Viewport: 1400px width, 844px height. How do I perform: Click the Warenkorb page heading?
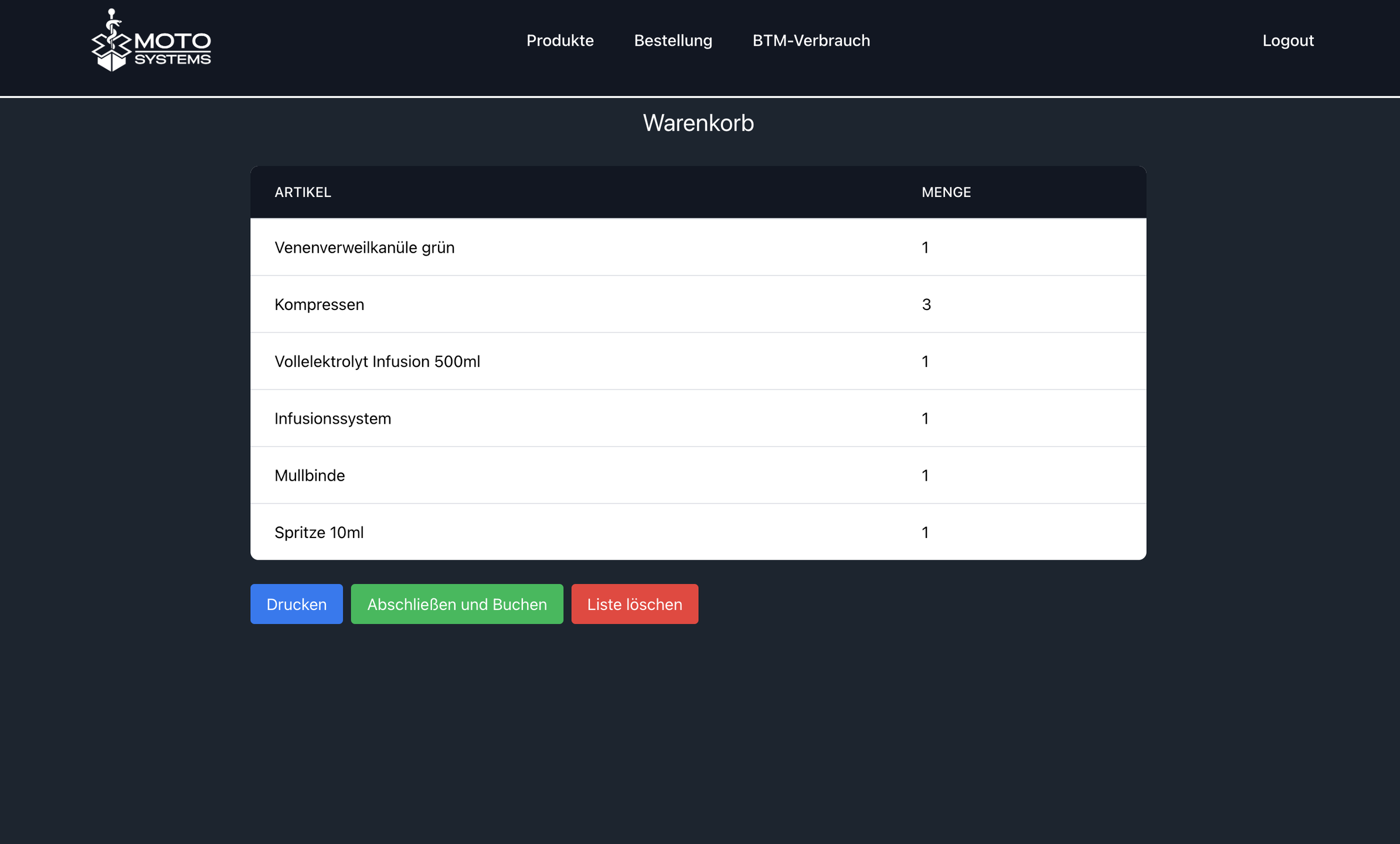698,123
